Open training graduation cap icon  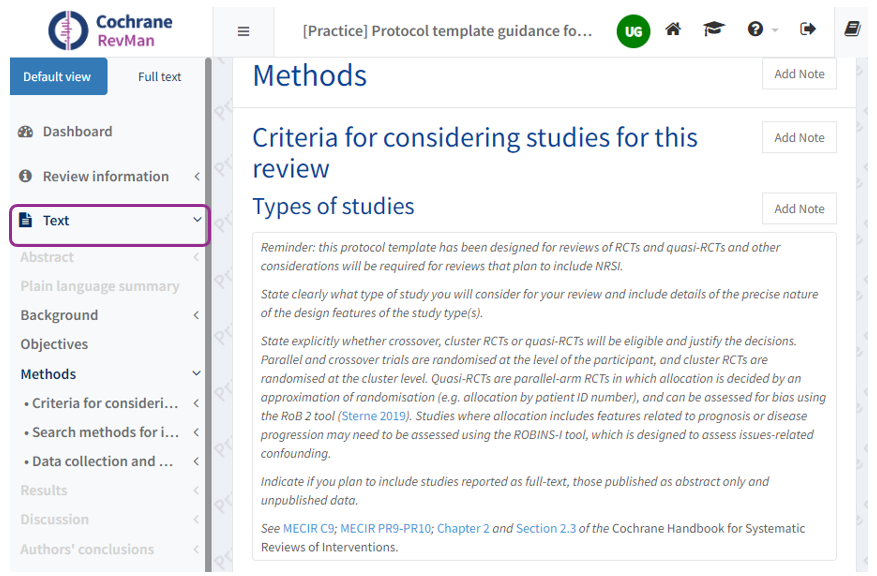[x=713, y=30]
